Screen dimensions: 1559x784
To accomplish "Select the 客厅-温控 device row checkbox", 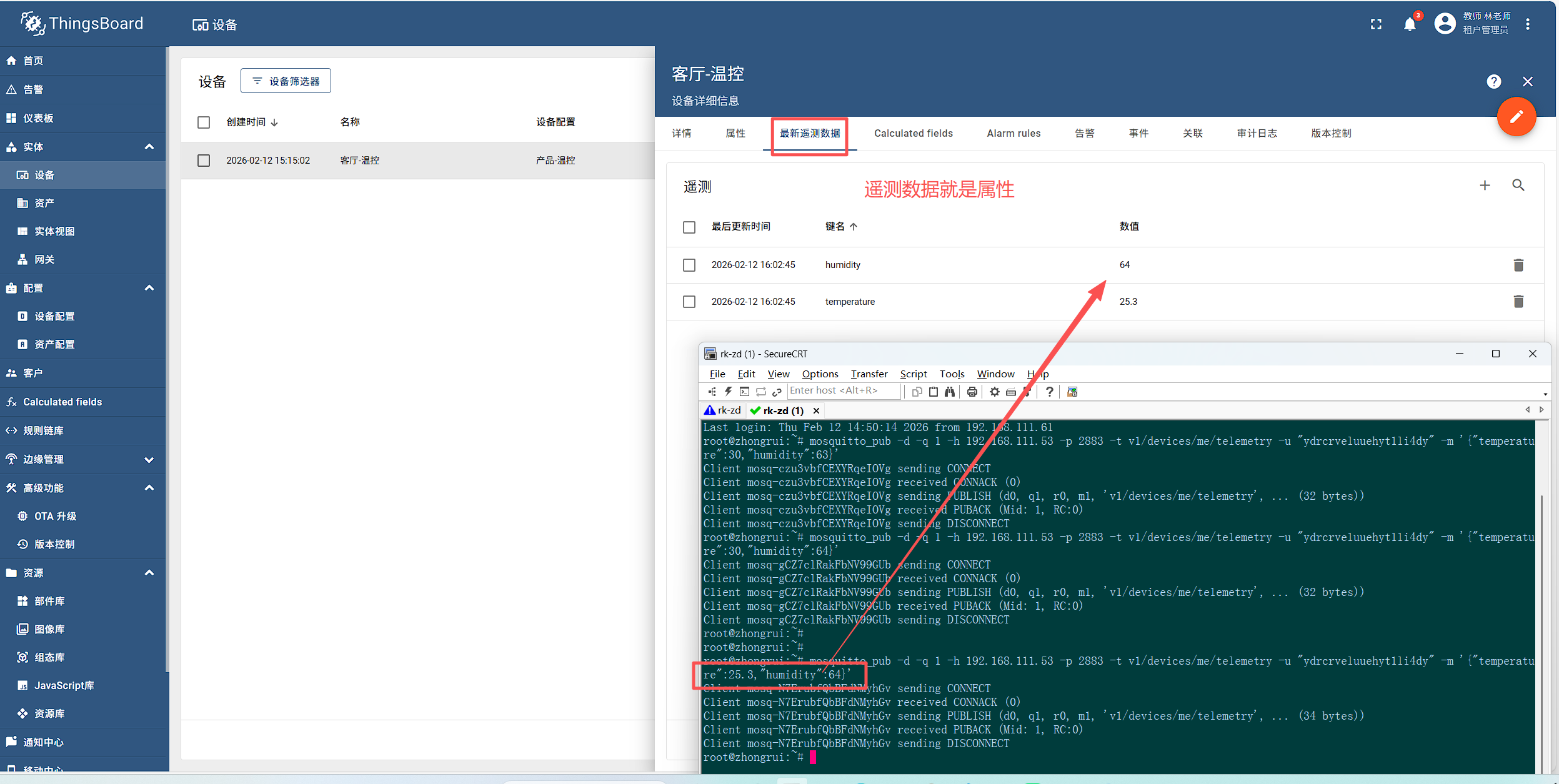I will 204,161.
